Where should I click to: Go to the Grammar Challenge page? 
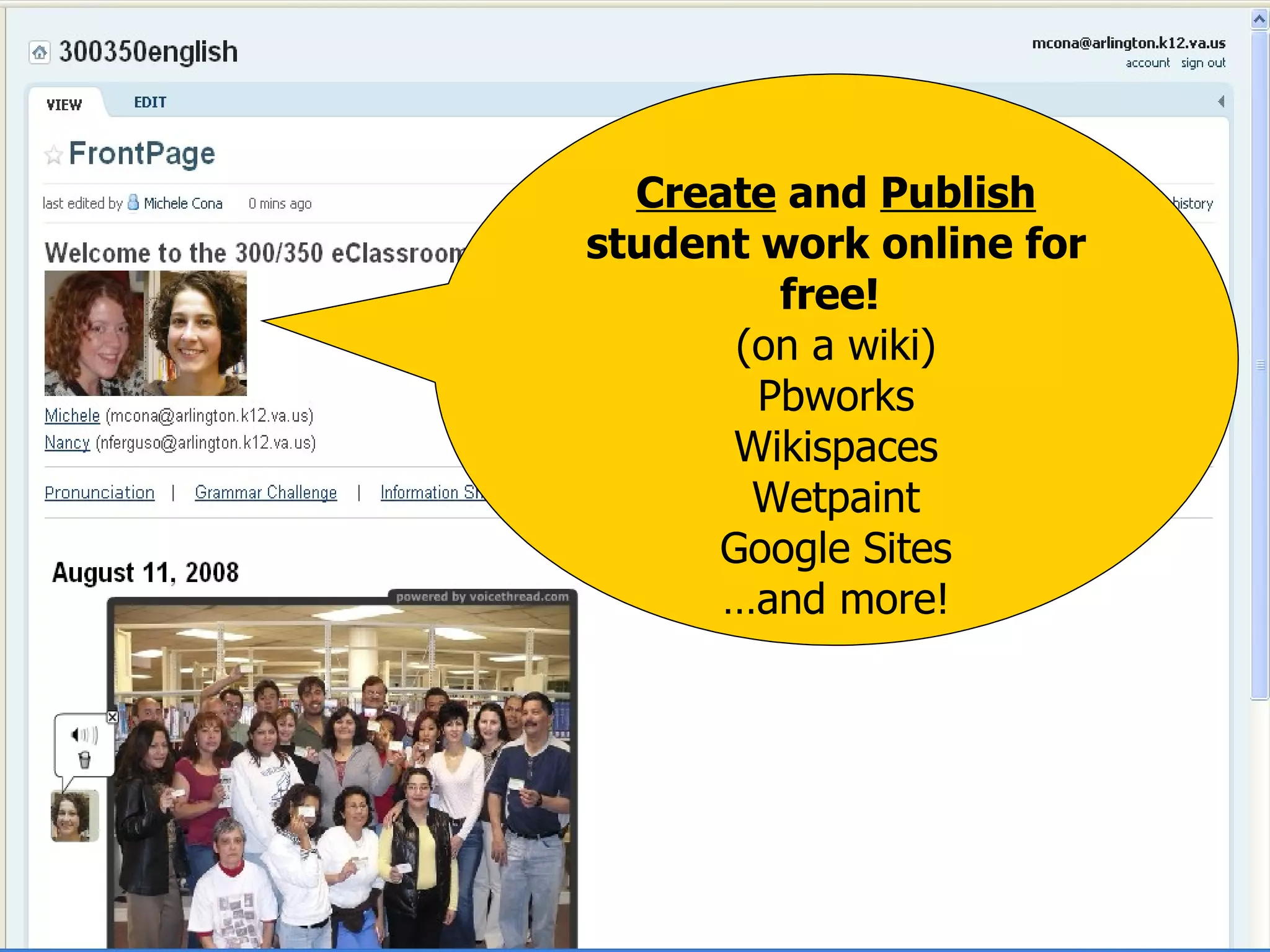(x=266, y=492)
